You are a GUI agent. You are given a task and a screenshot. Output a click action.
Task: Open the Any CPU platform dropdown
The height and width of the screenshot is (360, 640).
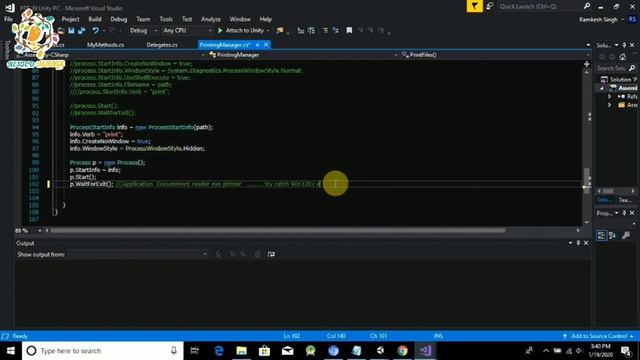(x=187, y=31)
